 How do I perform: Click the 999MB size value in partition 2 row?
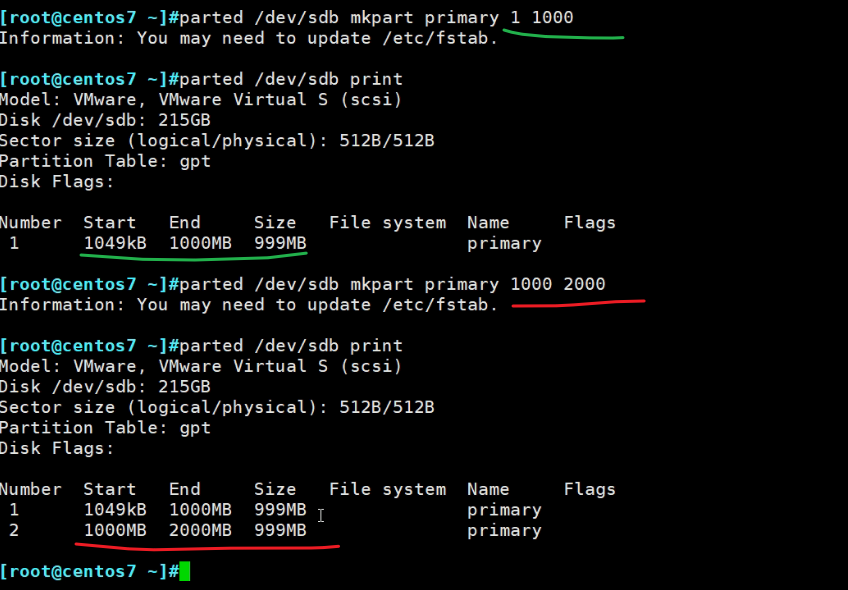point(280,530)
